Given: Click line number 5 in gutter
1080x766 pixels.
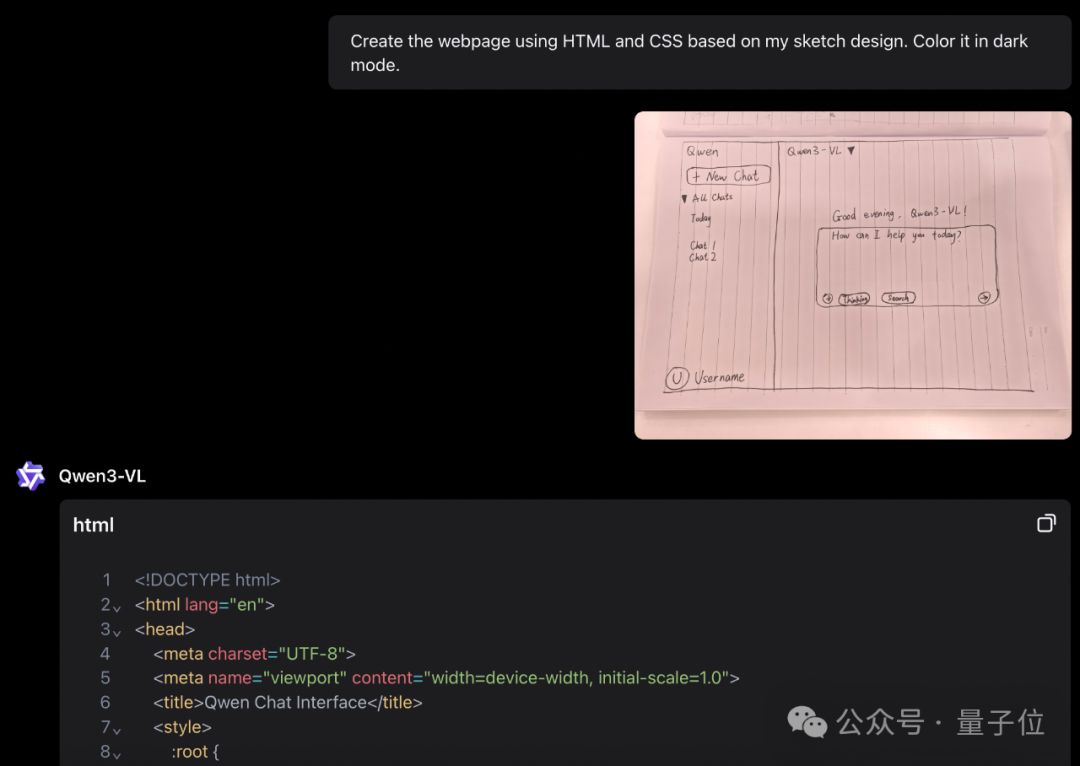Looking at the screenshot, I should click(105, 678).
